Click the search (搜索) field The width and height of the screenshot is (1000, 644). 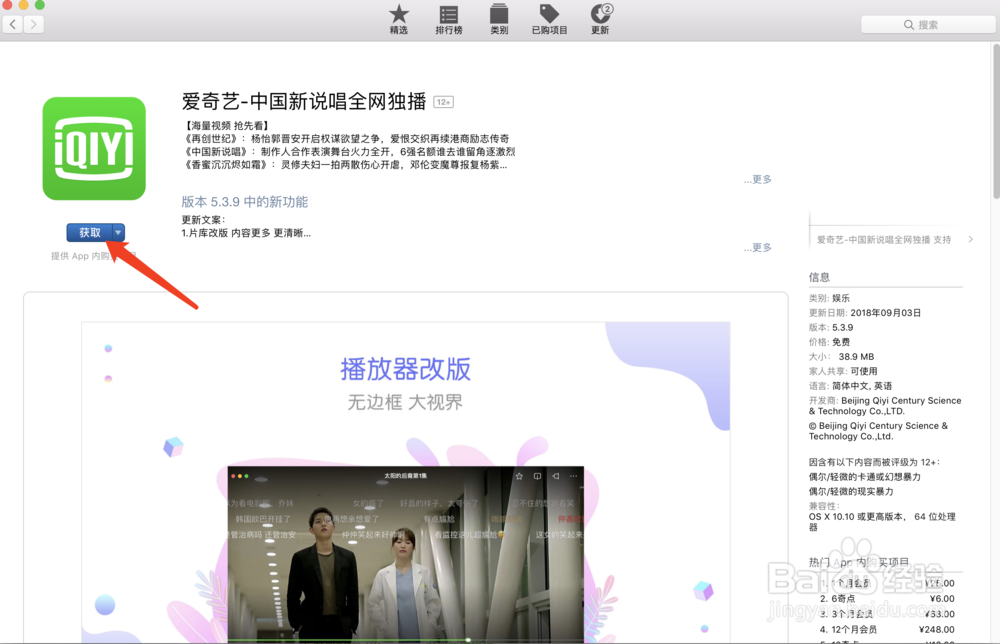coord(928,25)
